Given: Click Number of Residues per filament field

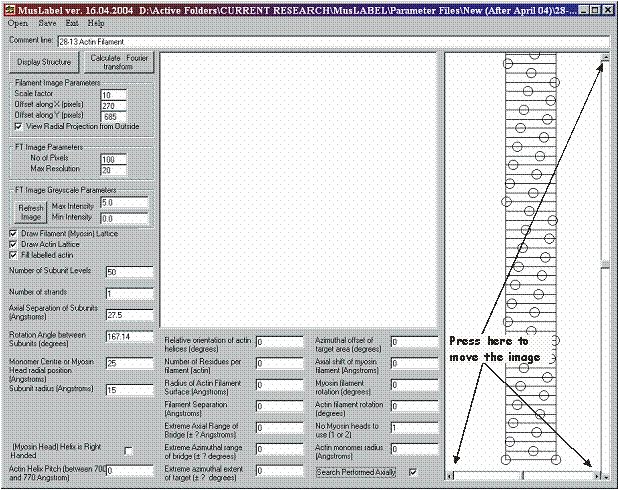Looking at the screenshot, I should click(279, 363).
